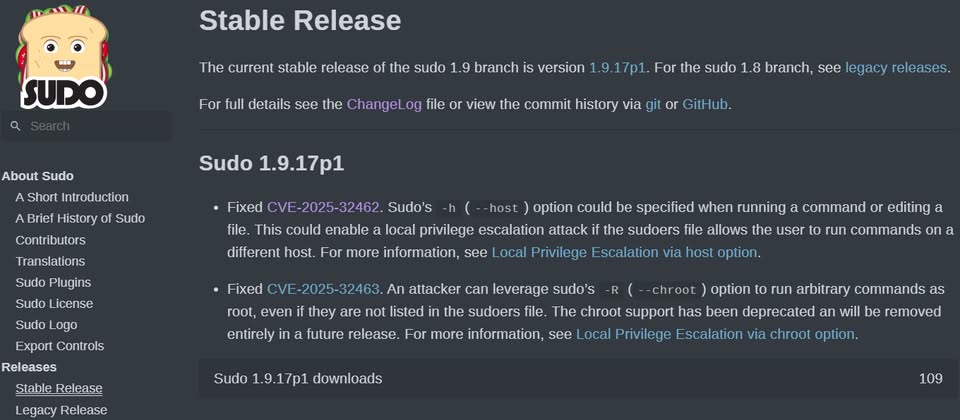View commit history via git link
960x420 pixels.
pyautogui.click(x=653, y=104)
